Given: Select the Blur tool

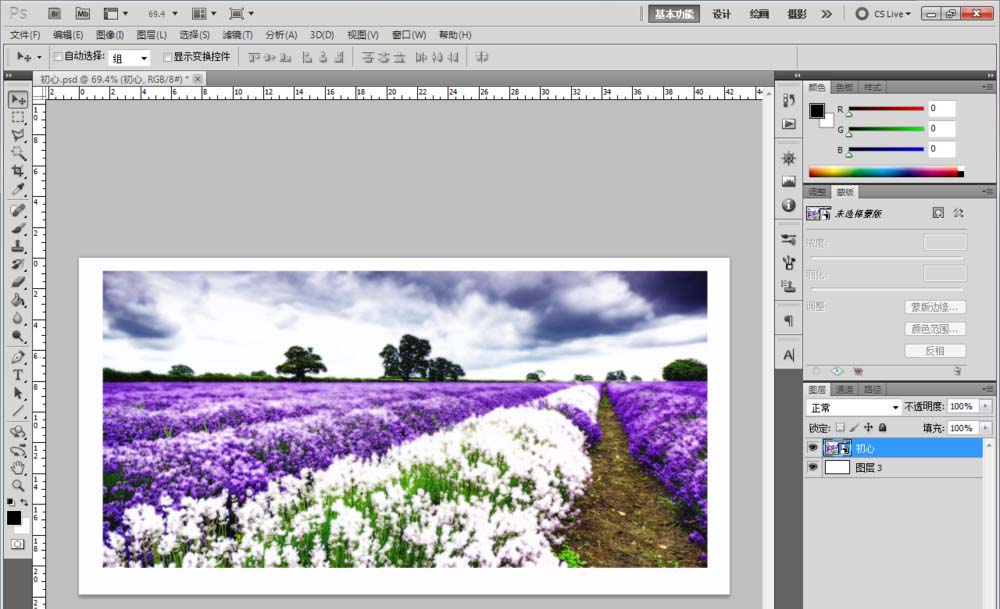Looking at the screenshot, I should (18, 318).
